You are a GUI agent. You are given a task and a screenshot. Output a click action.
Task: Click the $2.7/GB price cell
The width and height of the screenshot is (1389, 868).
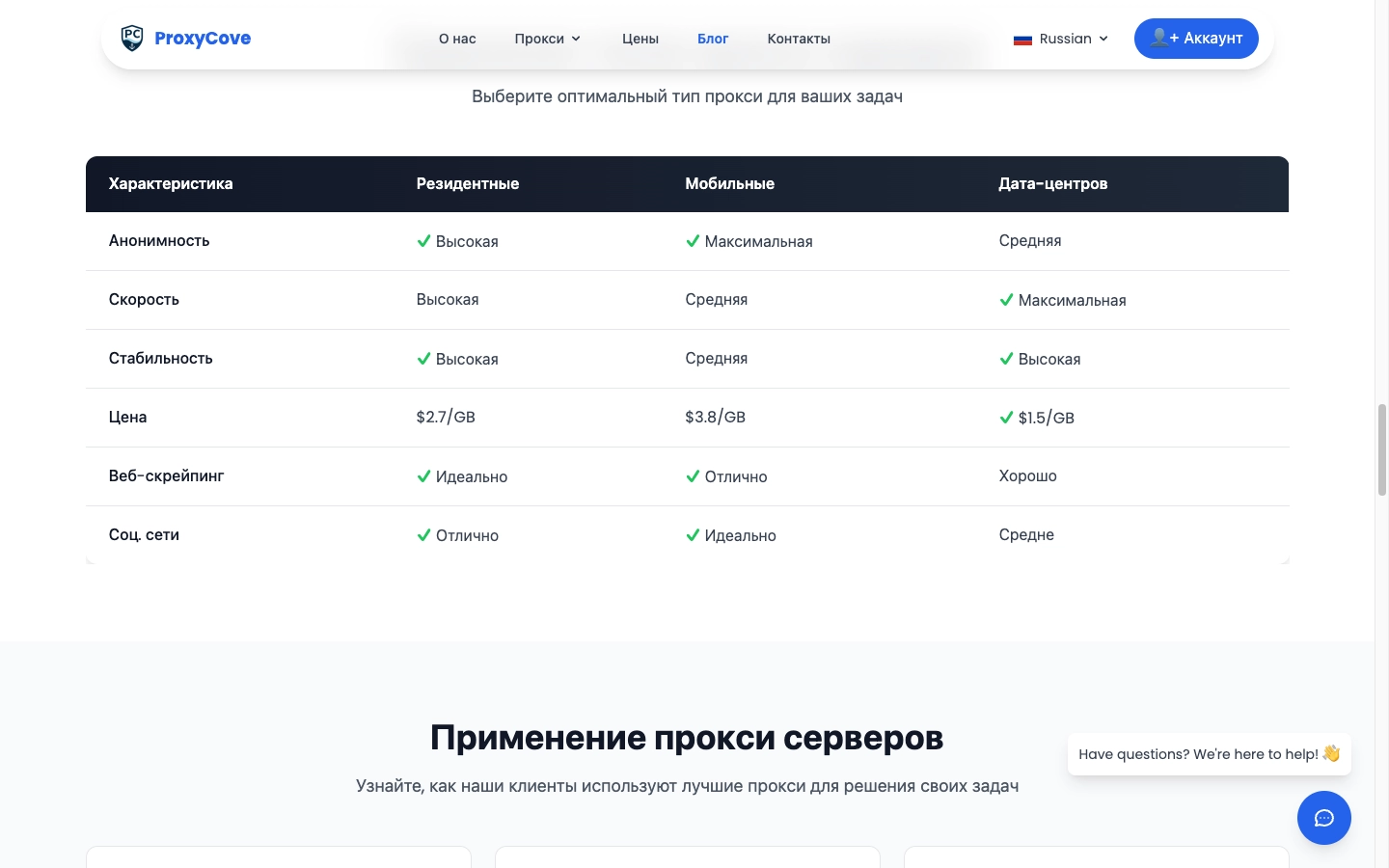click(x=446, y=417)
